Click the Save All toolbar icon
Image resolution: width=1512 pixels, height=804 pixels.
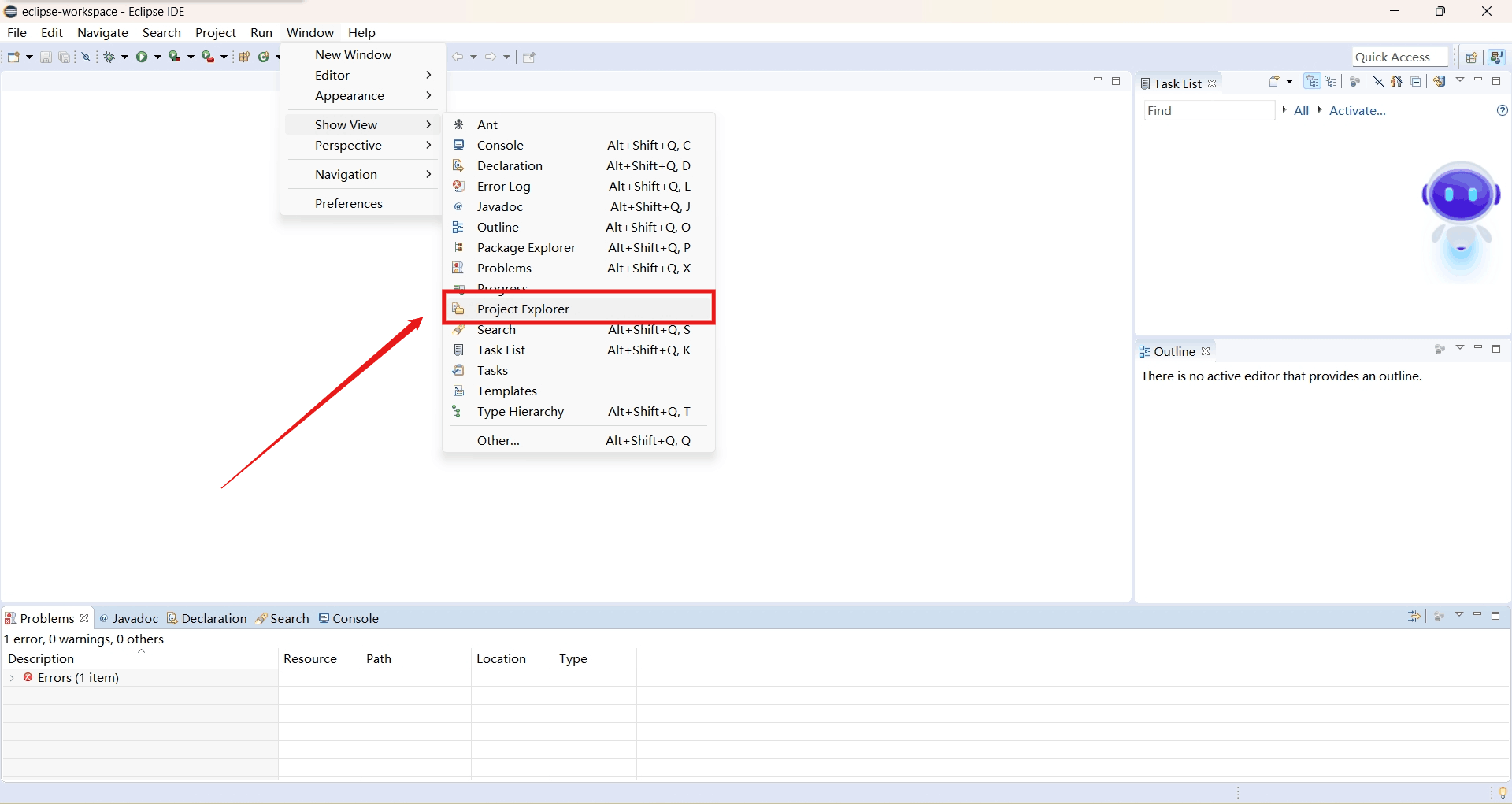(x=65, y=57)
